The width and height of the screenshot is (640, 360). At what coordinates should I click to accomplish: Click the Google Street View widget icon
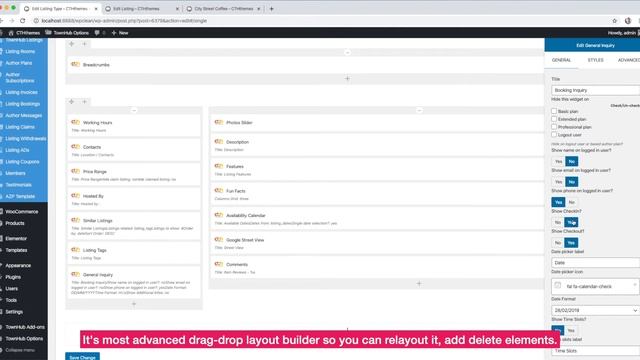(219, 240)
